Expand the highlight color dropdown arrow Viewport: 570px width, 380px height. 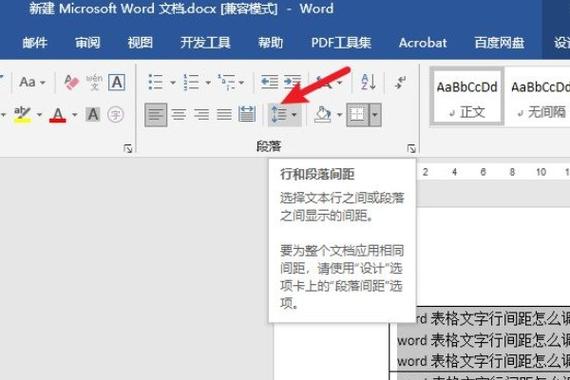pyautogui.click(x=39, y=115)
